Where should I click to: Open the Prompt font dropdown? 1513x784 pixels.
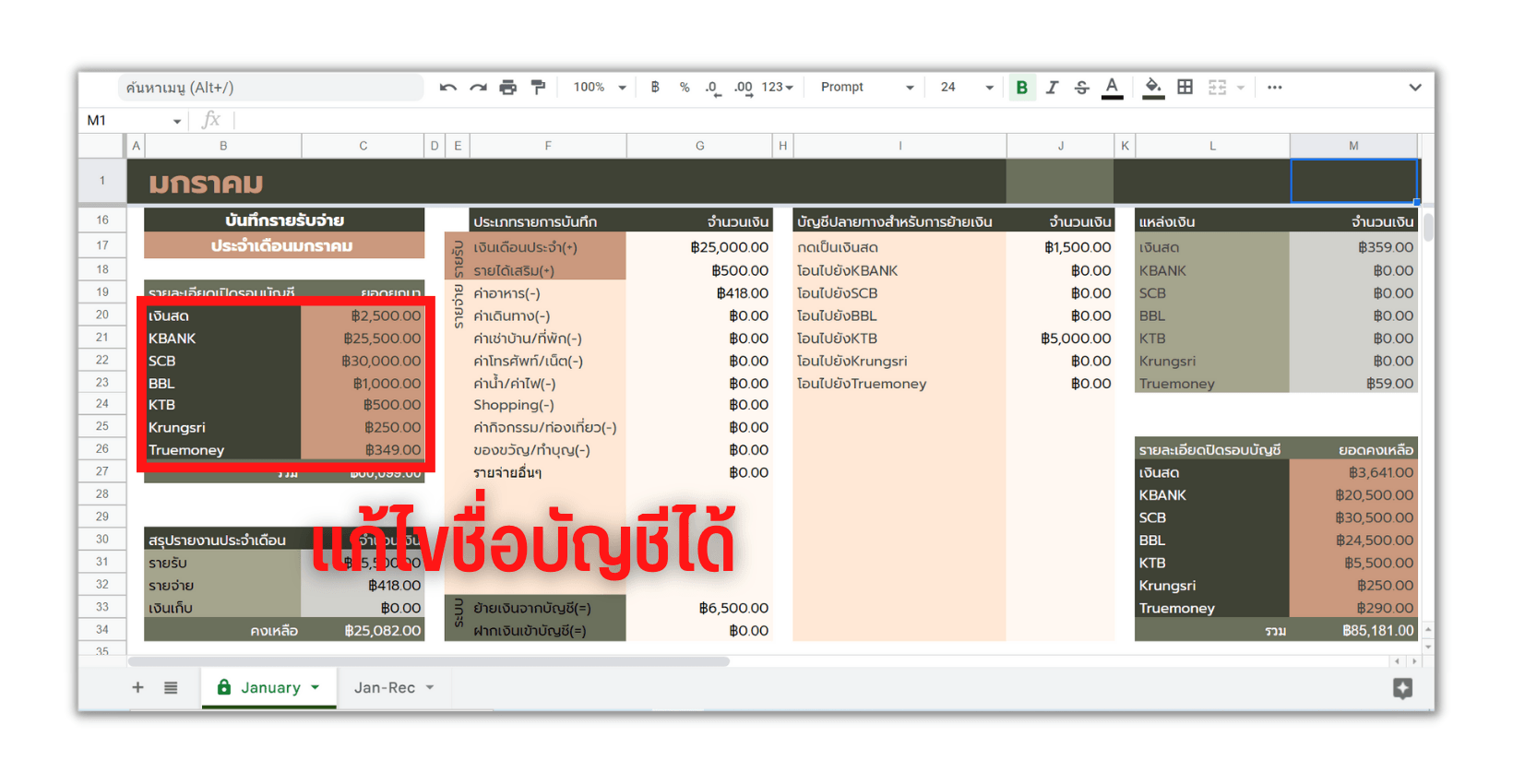tap(867, 88)
